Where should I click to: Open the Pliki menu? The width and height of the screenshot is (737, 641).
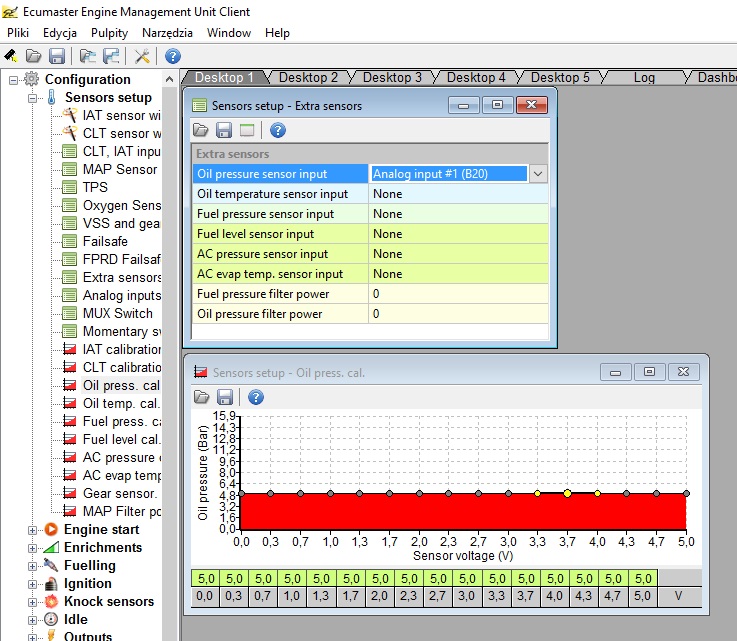[18, 33]
